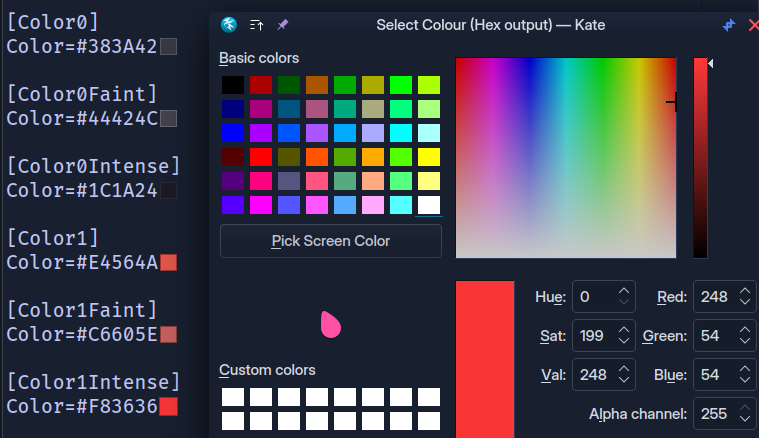Click the blue pin icon beside close button
Screen dimensions: 759x438
(x=729, y=24)
